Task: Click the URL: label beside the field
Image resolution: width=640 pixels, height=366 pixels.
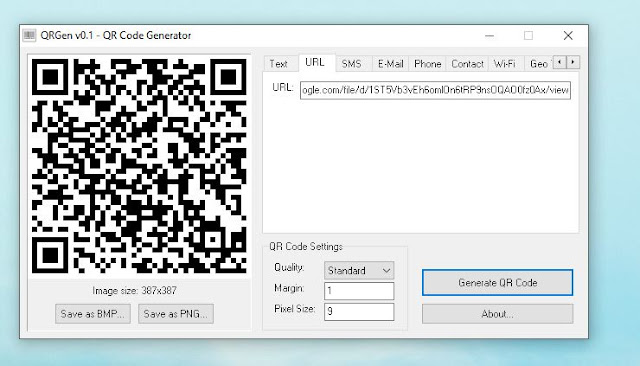Action: click(x=282, y=87)
